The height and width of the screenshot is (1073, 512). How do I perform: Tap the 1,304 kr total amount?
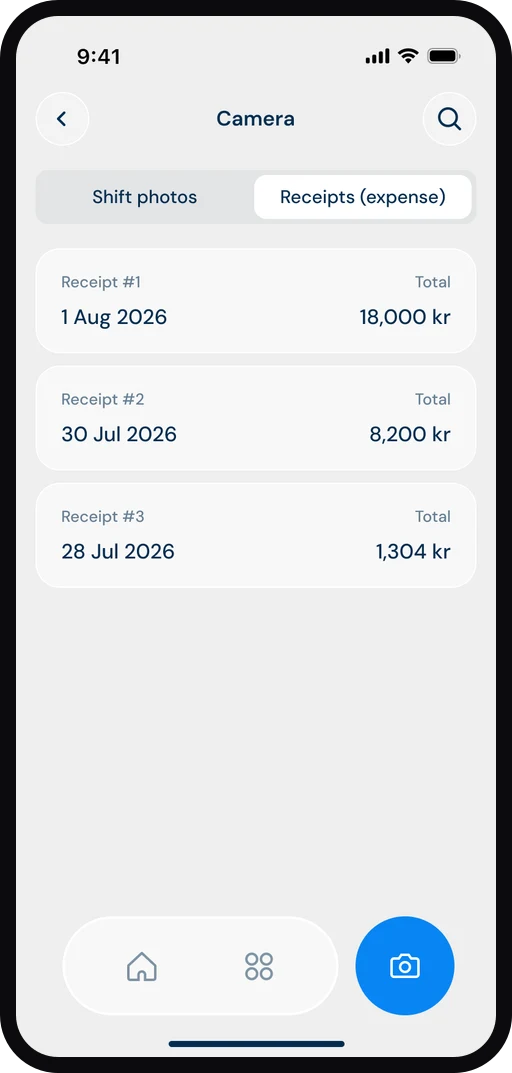point(413,552)
